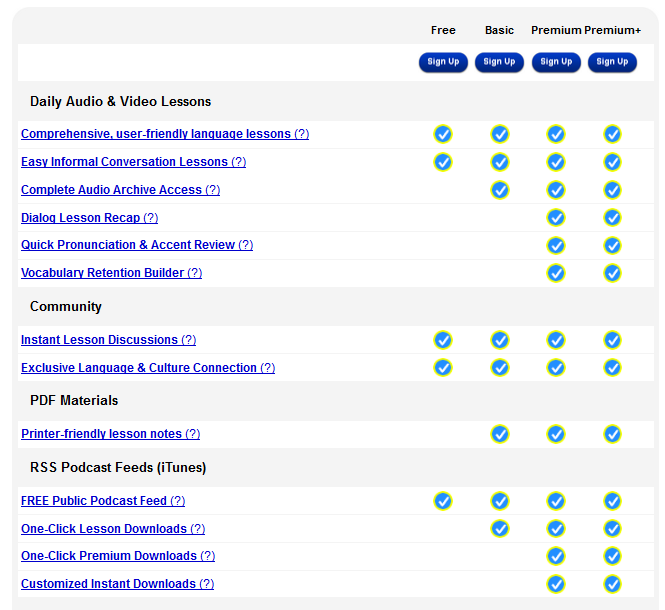Open Customized Instant Downloads link
The width and height of the screenshot is (665, 610).
pos(117,584)
